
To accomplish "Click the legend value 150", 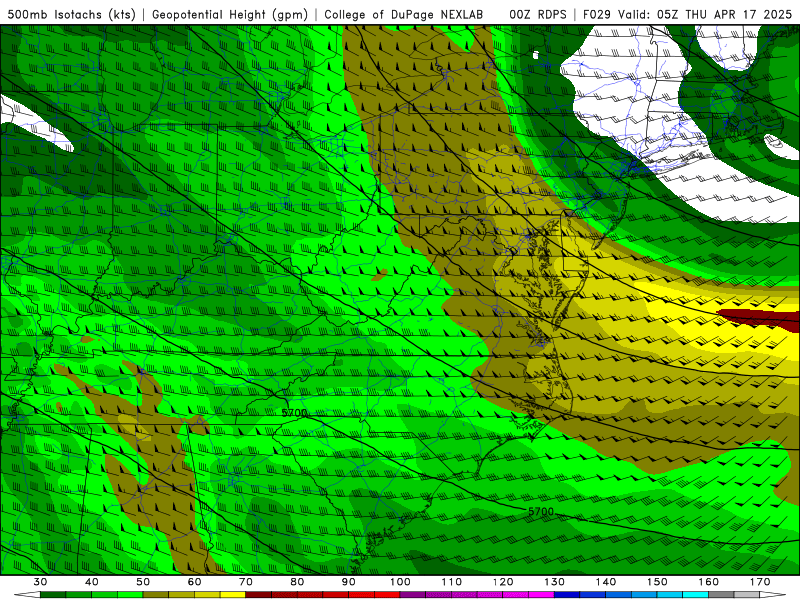I will point(657,582).
